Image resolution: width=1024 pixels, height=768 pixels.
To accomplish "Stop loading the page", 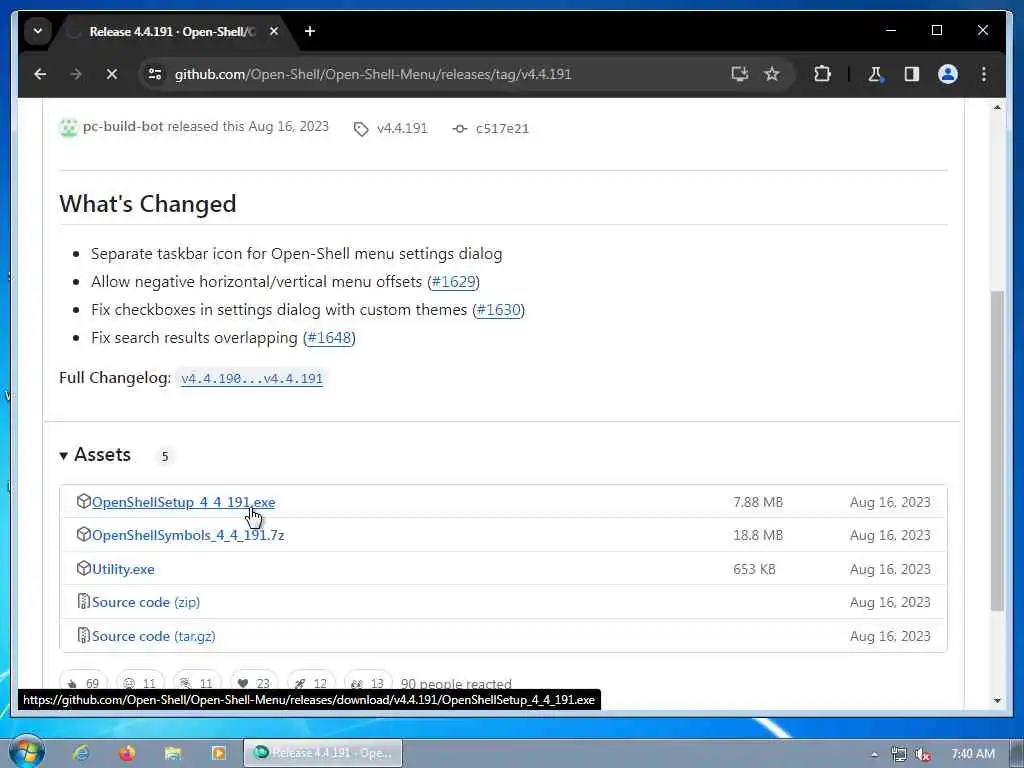I will (x=112, y=74).
